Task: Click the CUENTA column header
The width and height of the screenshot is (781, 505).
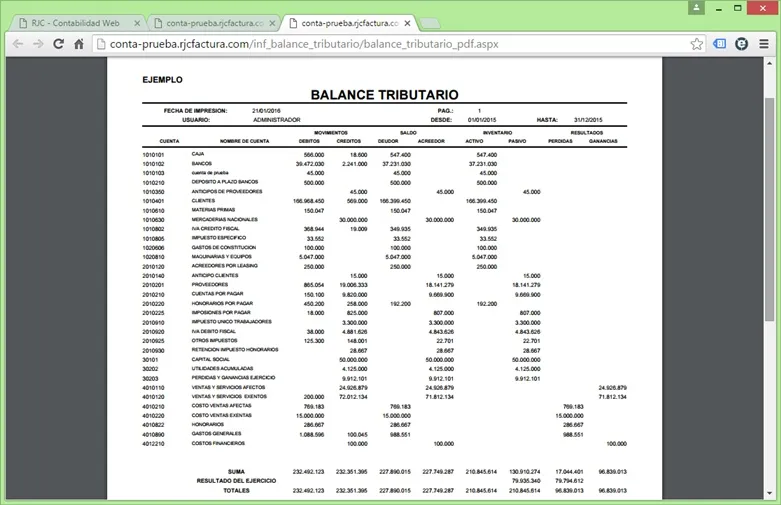Action: 169,141
